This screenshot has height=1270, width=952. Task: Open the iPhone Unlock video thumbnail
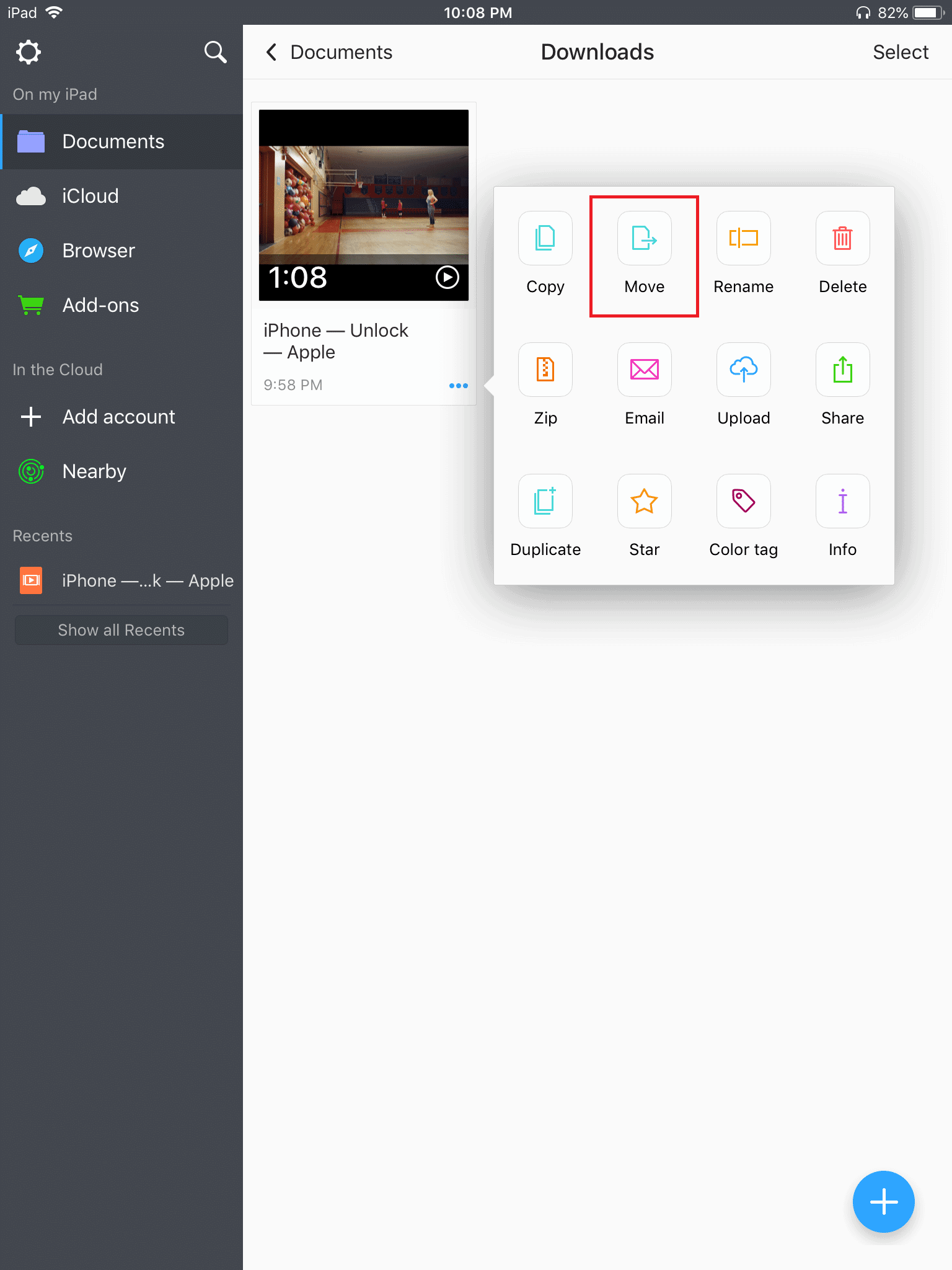pyautogui.click(x=364, y=205)
